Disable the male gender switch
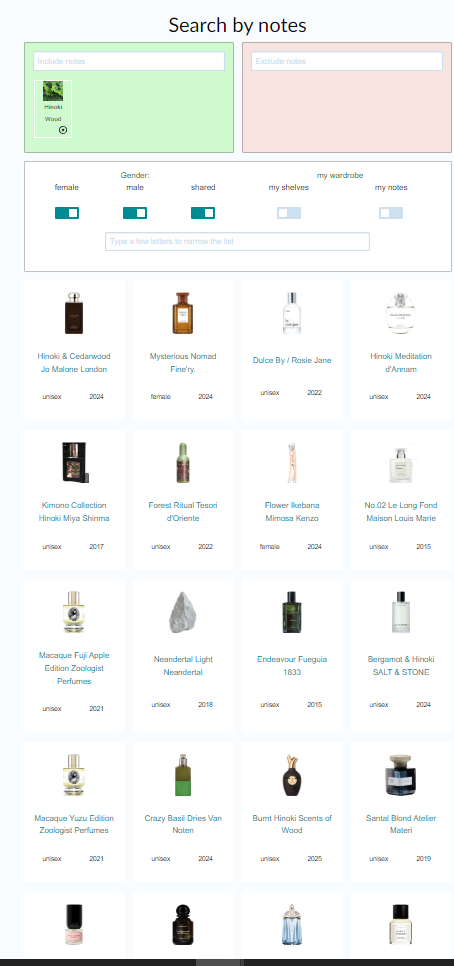The height and width of the screenshot is (966, 454). [x=135, y=213]
